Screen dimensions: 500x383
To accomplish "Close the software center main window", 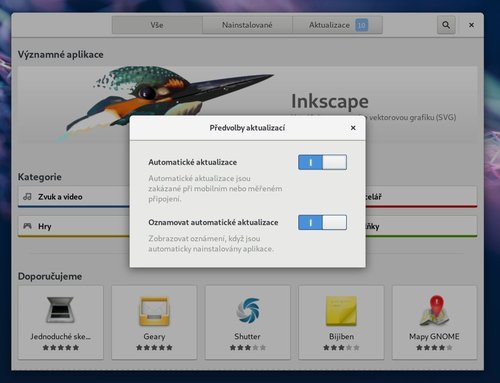I will pos(471,25).
